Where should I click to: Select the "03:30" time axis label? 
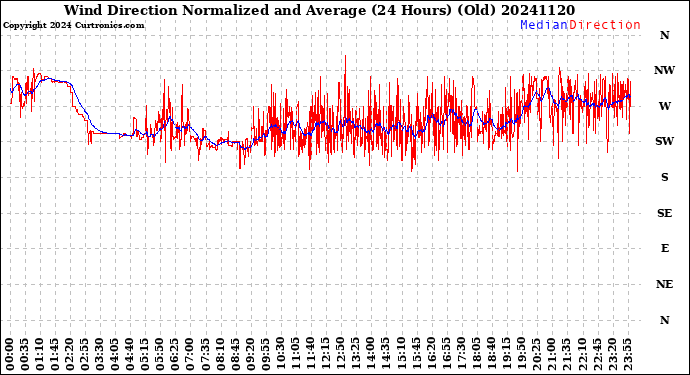point(100,354)
